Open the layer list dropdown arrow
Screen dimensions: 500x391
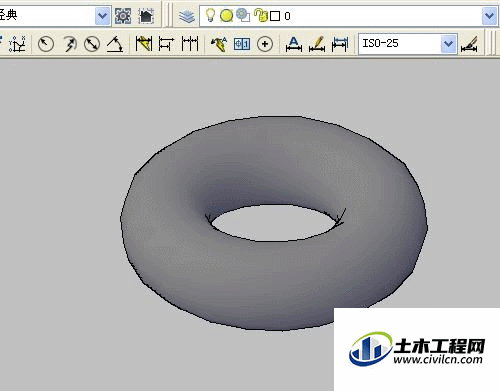tap(489, 16)
